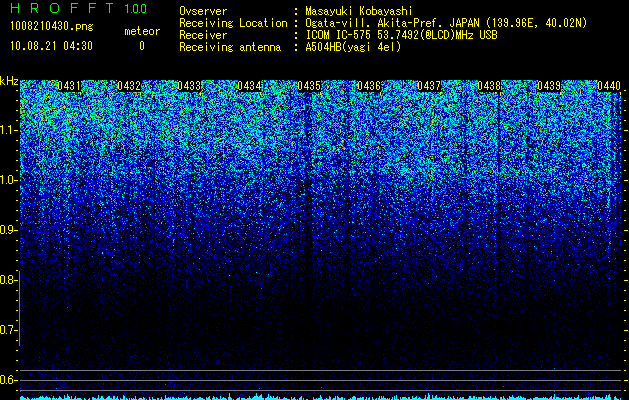Click the Receiving Location label

point(233,24)
